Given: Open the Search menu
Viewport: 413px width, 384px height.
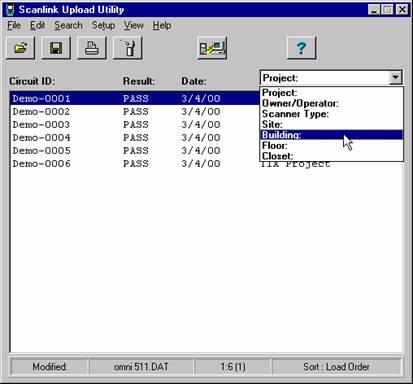Looking at the screenshot, I should click(x=68, y=25).
